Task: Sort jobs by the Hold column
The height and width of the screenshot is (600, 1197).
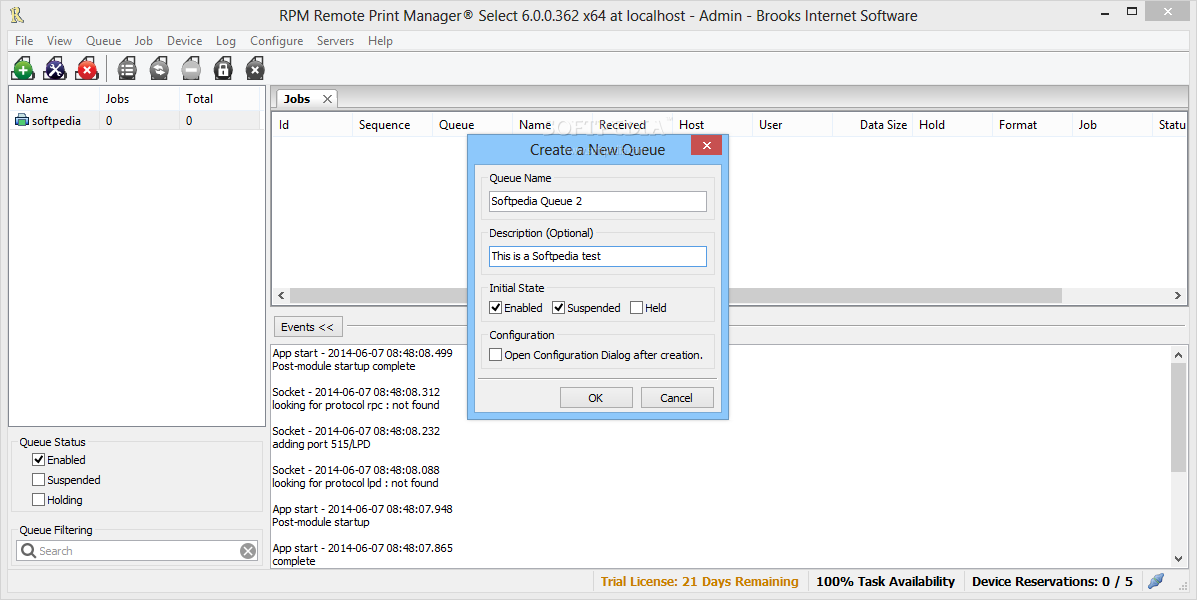Action: (952, 124)
